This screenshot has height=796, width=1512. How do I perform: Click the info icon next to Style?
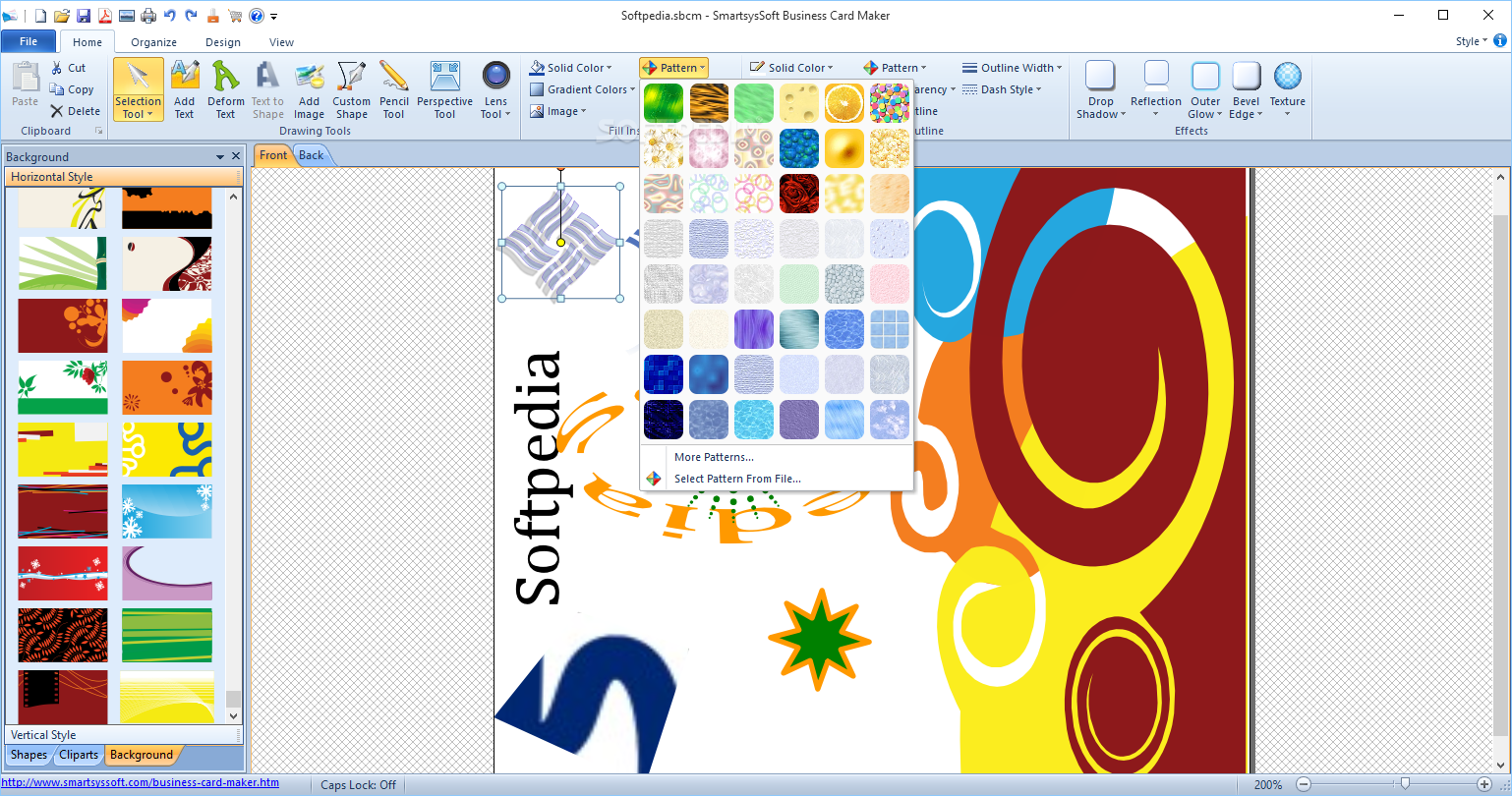coord(1499,41)
